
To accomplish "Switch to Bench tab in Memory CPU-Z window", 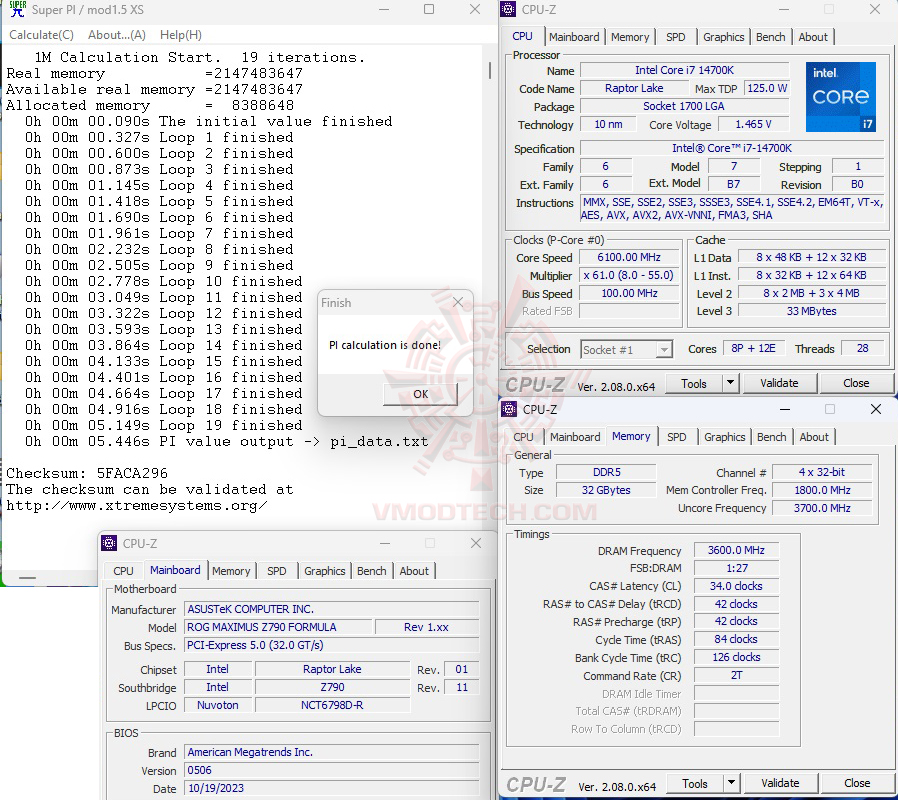I will coord(771,437).
